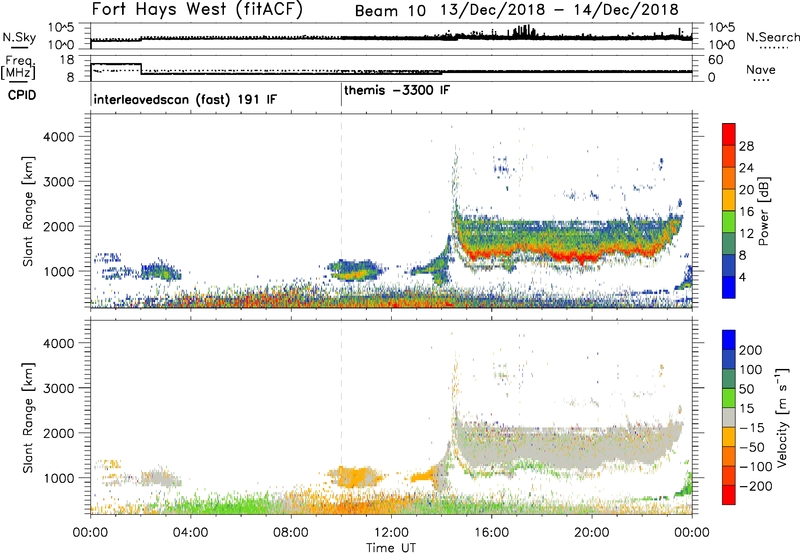The image size is (800, 554).
Task: Click the '60' Nave axis tick label
Action: pyautogui.click(x=716, y=60)
